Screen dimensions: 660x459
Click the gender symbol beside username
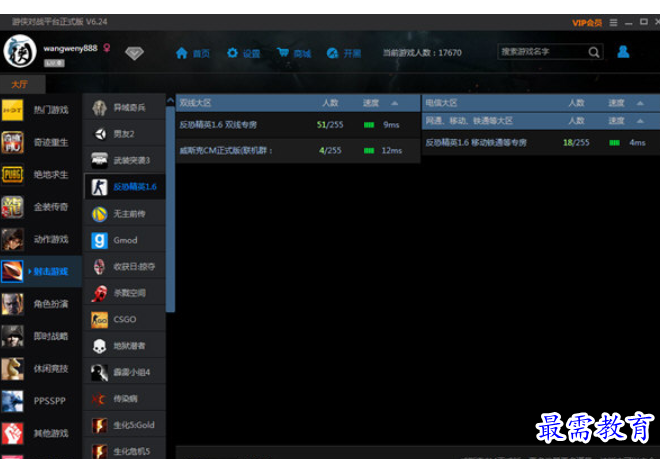tap(107, 48)
